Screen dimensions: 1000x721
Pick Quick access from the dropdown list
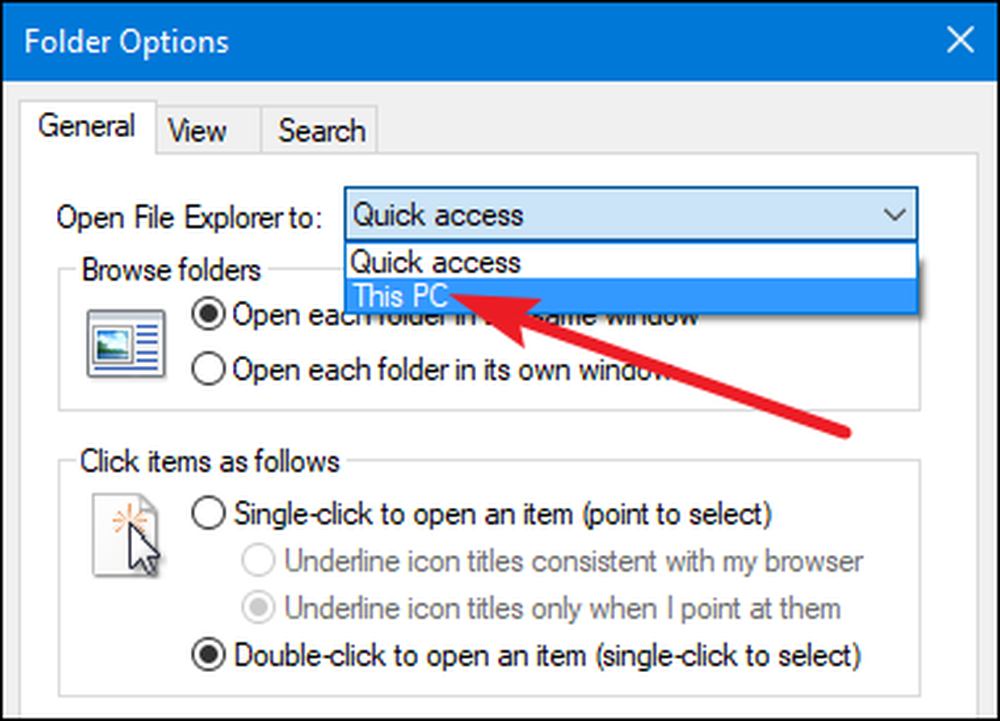(x=631, y=262)
